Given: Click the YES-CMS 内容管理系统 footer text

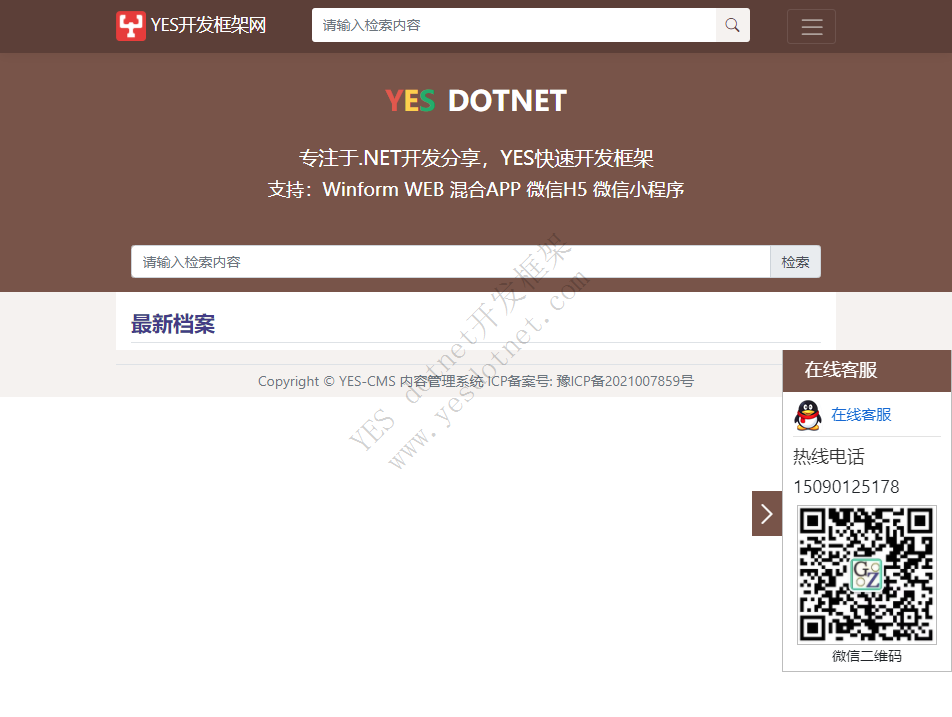Looking at the screenshot, I should coord(411,381).
